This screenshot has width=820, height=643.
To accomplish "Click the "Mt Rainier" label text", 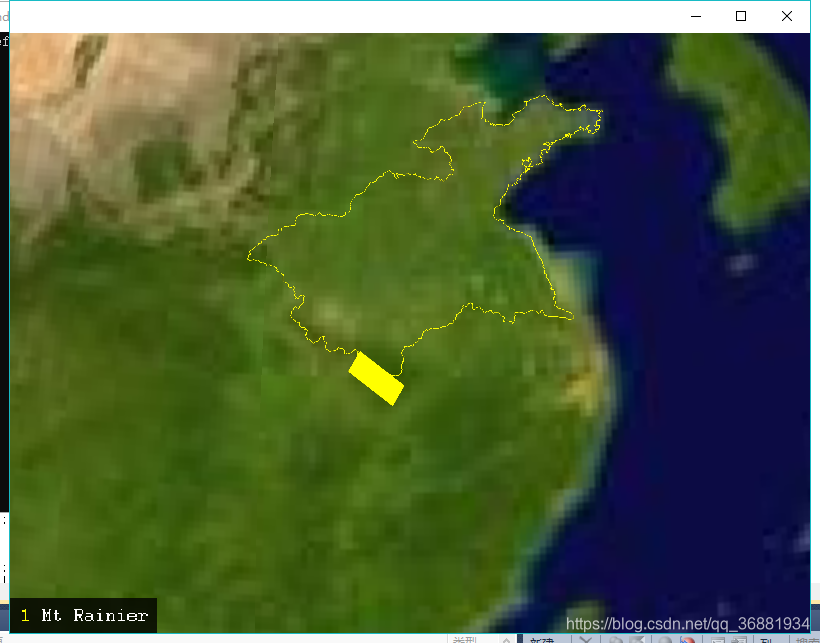I will pos(95,615).
